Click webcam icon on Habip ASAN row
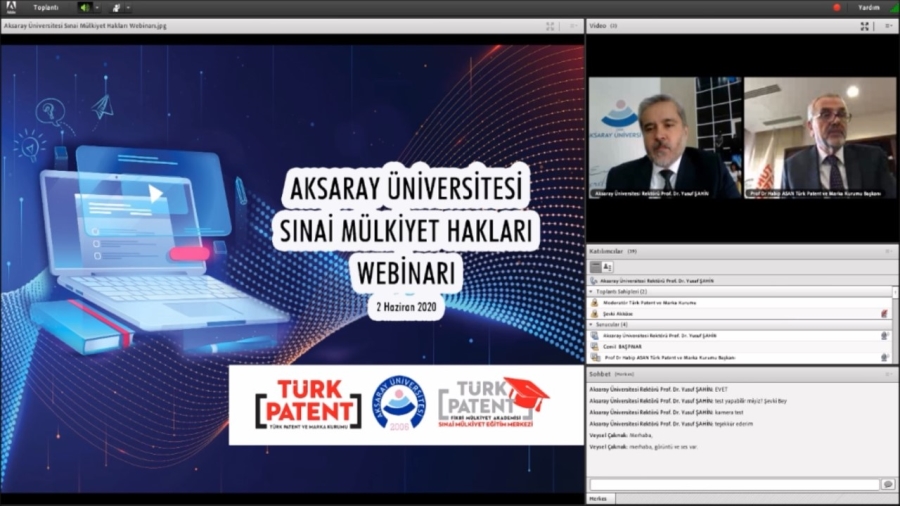The image size is (900, 506). 885,357
